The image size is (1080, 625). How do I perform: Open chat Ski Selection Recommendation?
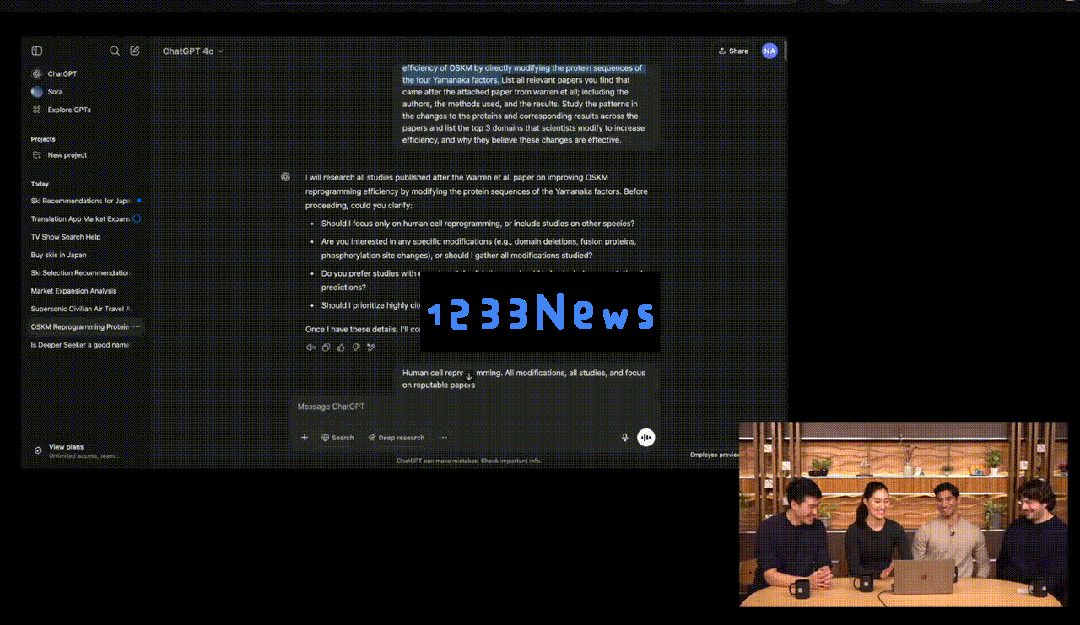[80, 273]
